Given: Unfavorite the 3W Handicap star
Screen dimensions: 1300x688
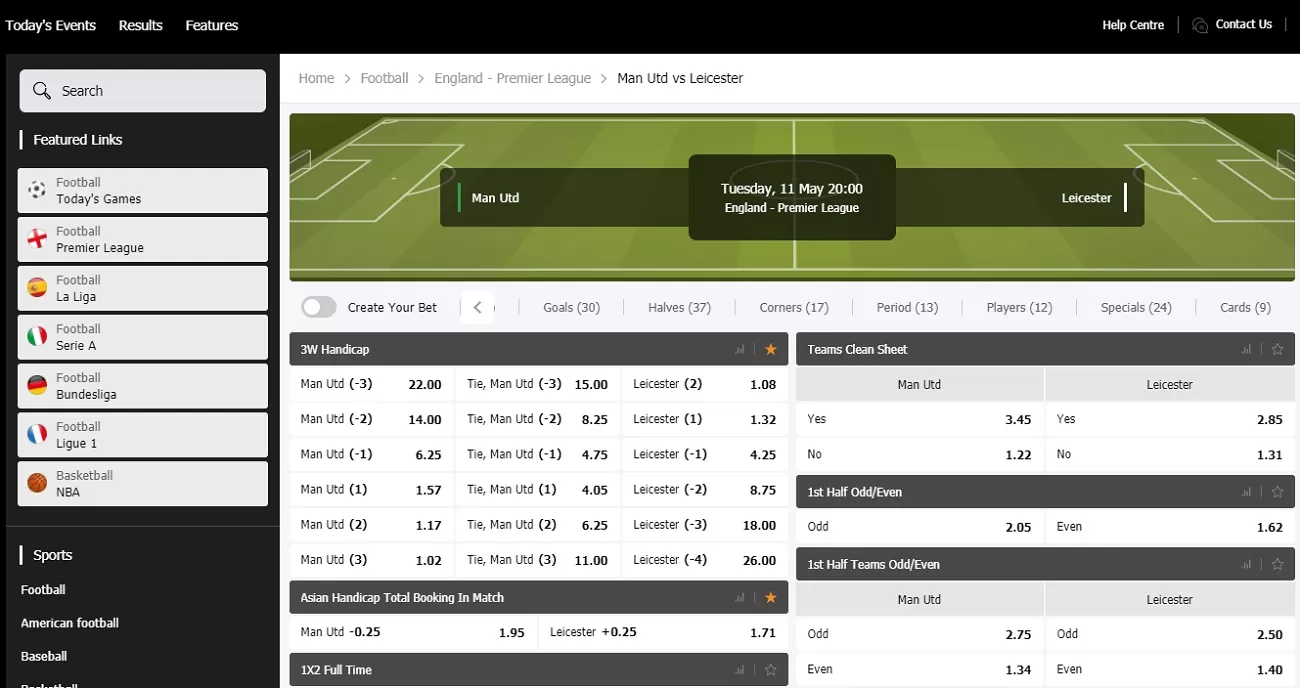Looking at the screenshot, I should pos(770,350).
